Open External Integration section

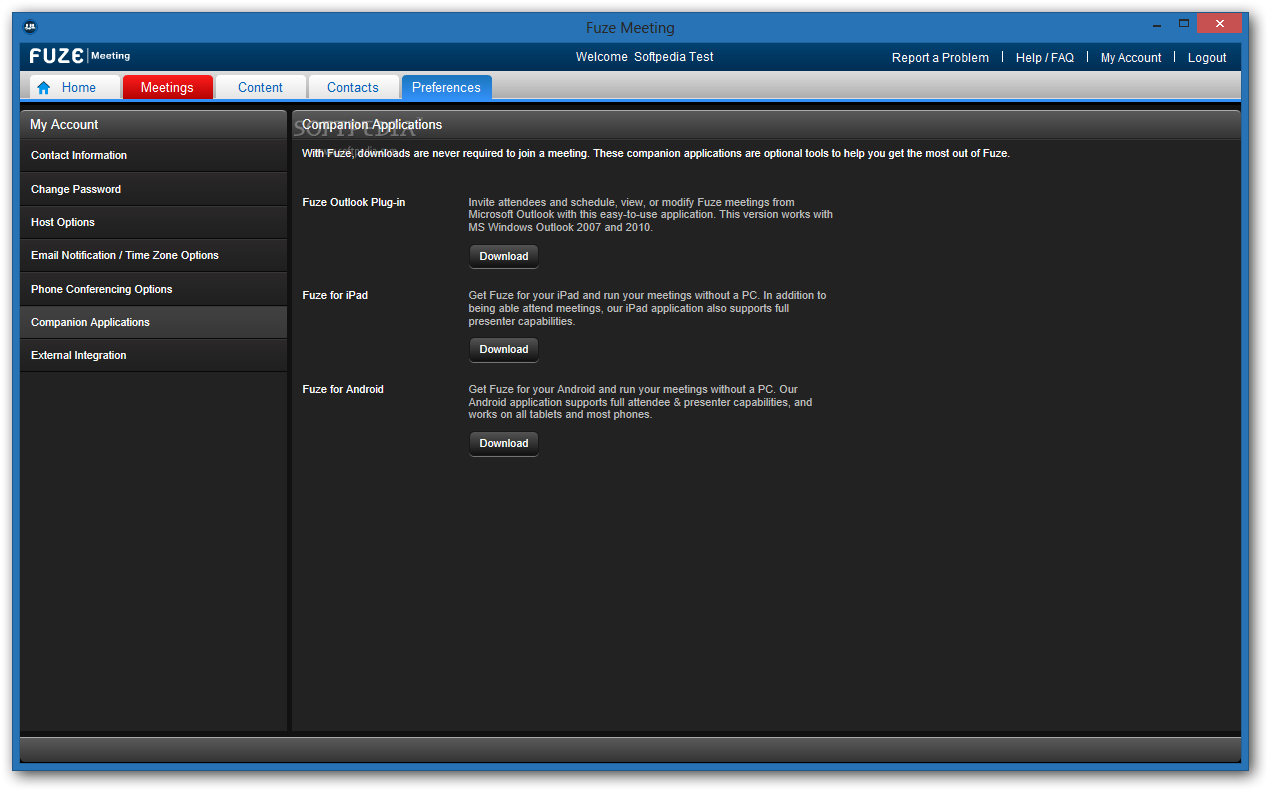coord(154,355)
